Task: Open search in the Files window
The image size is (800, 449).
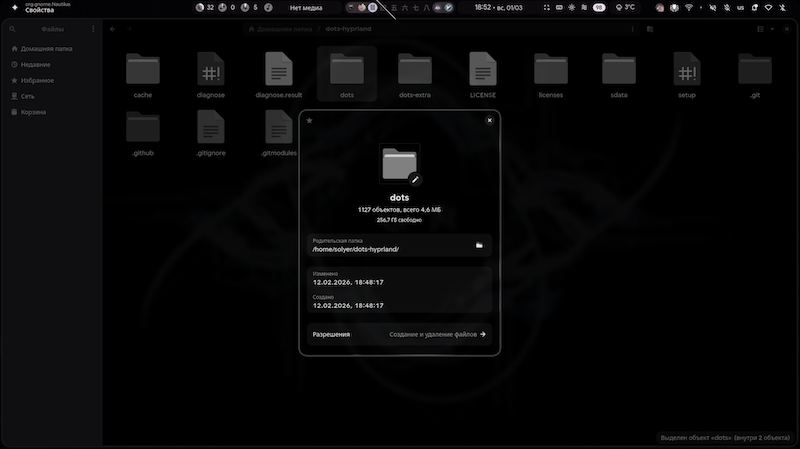Action: [x=12, y=29]
